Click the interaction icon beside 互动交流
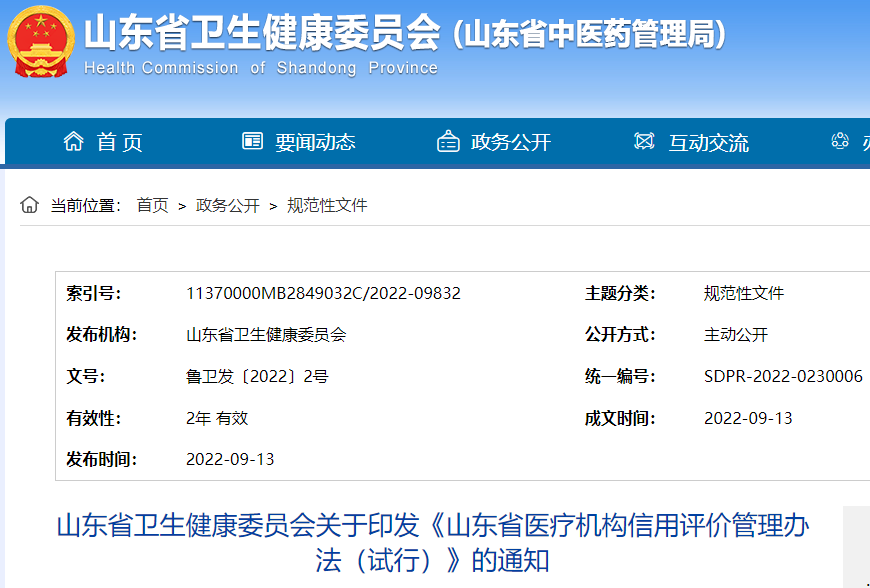This screenshot has height=588, width=870. click(x=645, y=142)
